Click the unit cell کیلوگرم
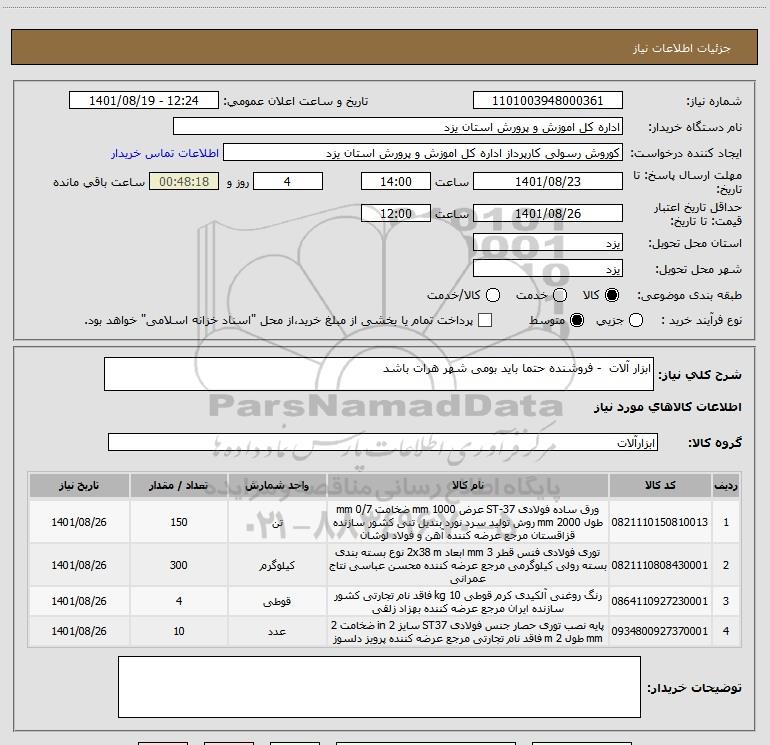Image resolution: width=770 pixels, height=745 pixels. point(277,565)
